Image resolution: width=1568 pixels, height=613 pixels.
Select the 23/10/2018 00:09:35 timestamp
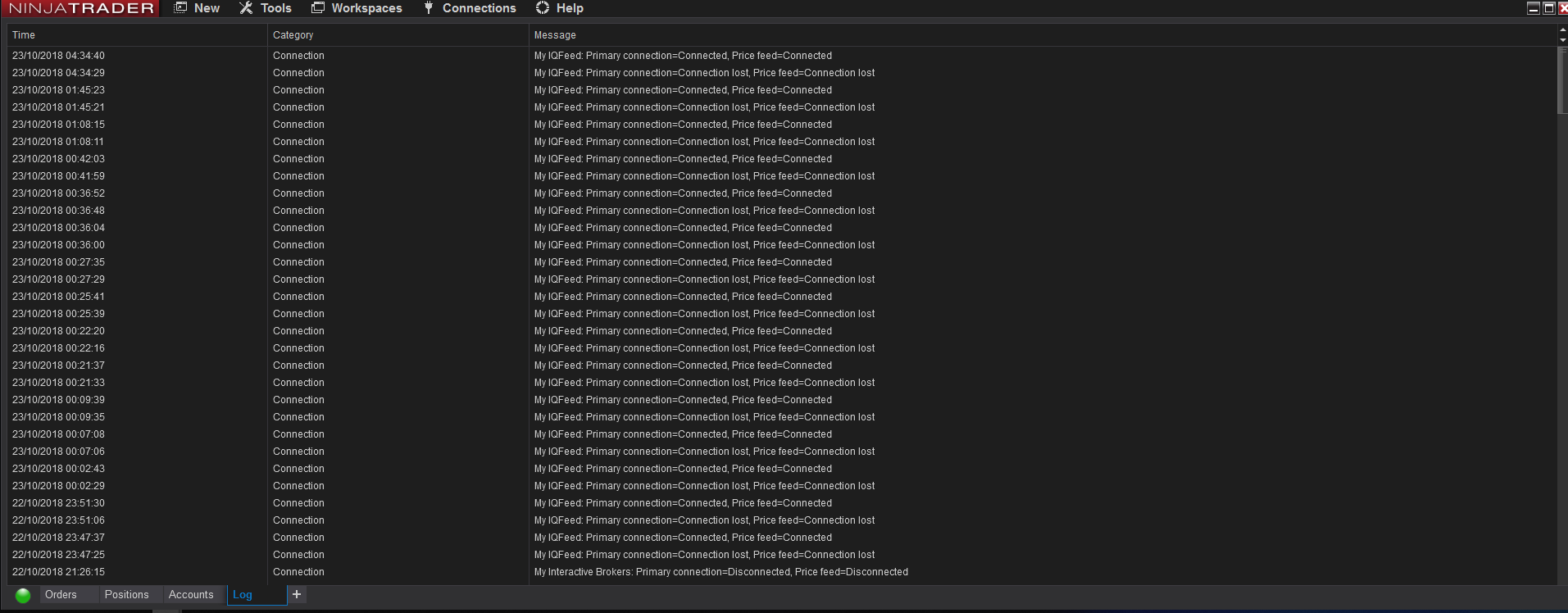point(58,417)
